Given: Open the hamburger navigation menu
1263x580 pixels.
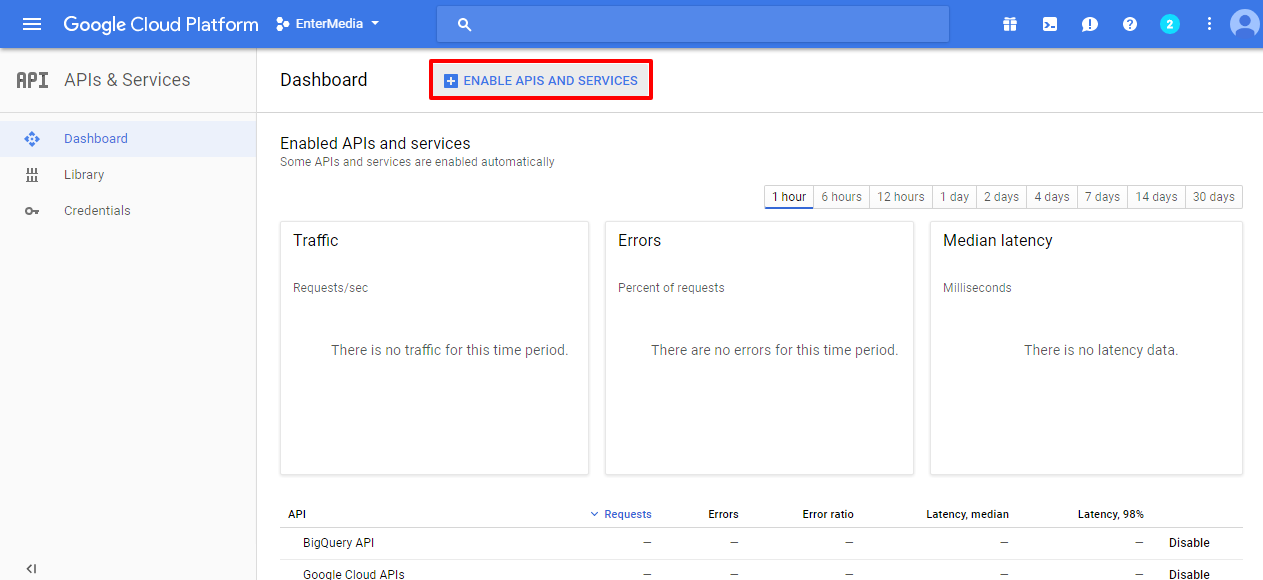Looking at the screenshot, I should [x=32, y=24].
